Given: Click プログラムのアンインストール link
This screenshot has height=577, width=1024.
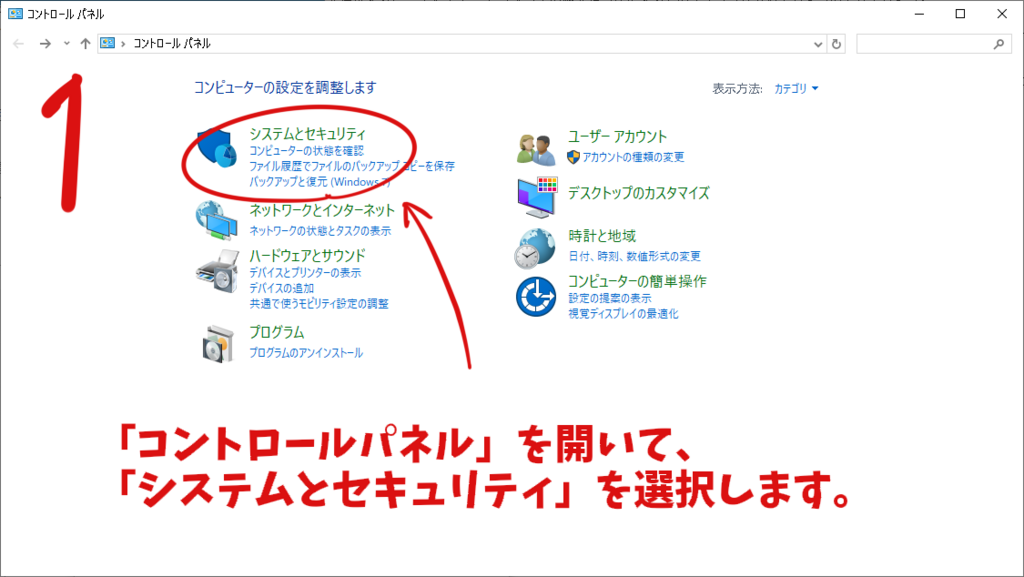Looking at the screenshot, I should pos(306,352).
